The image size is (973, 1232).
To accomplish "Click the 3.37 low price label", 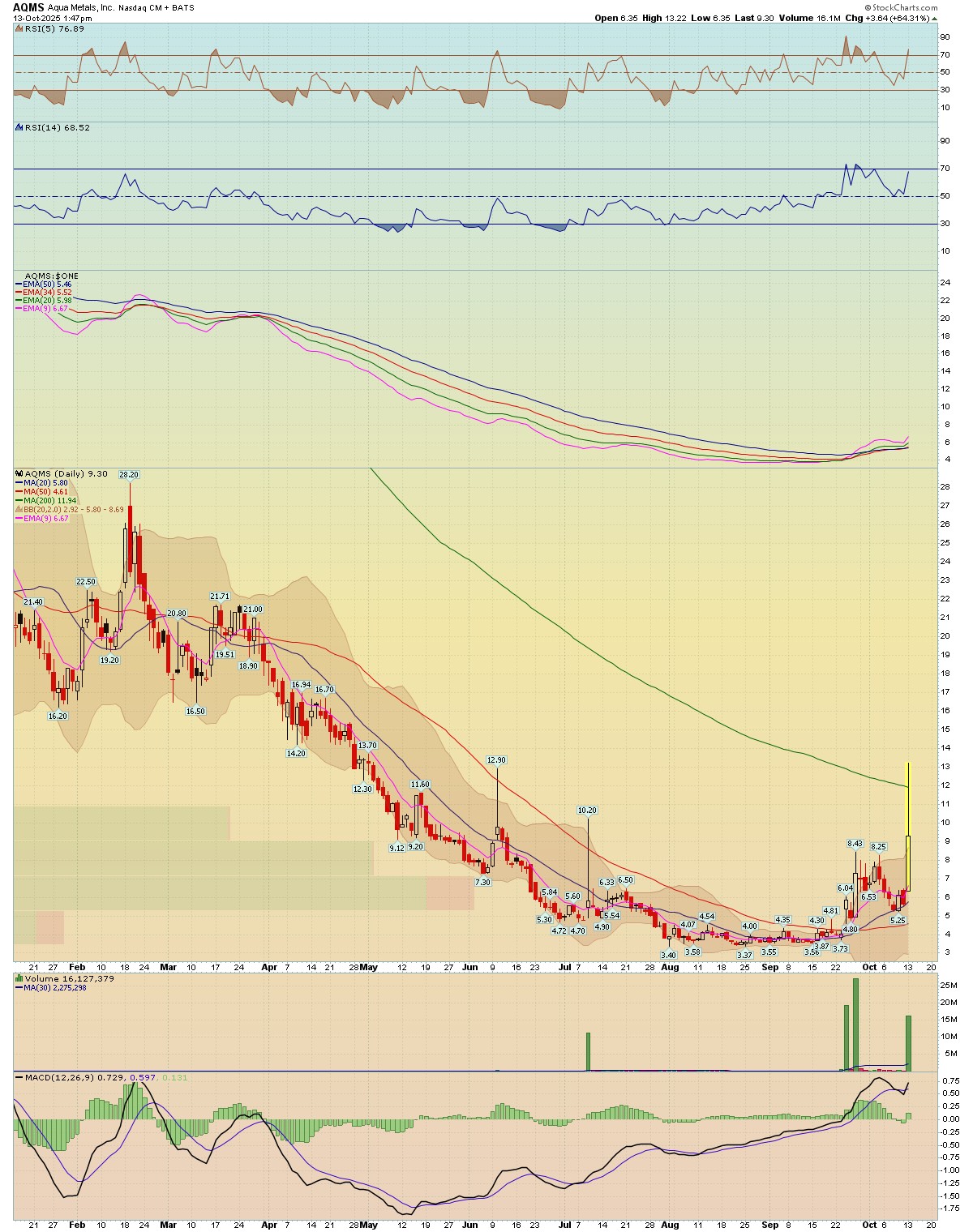I will tap(744, 955).
